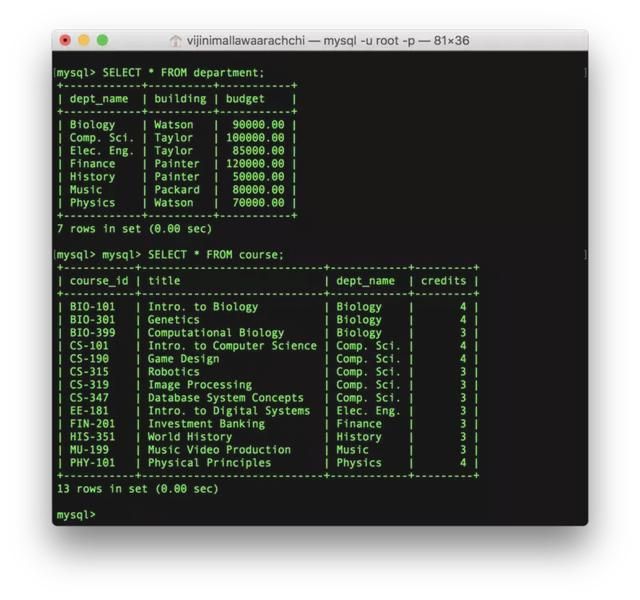Minimize the terminal using yellow button
The height and width of the screenshot is (600, 640).
(x=84, y=41)
